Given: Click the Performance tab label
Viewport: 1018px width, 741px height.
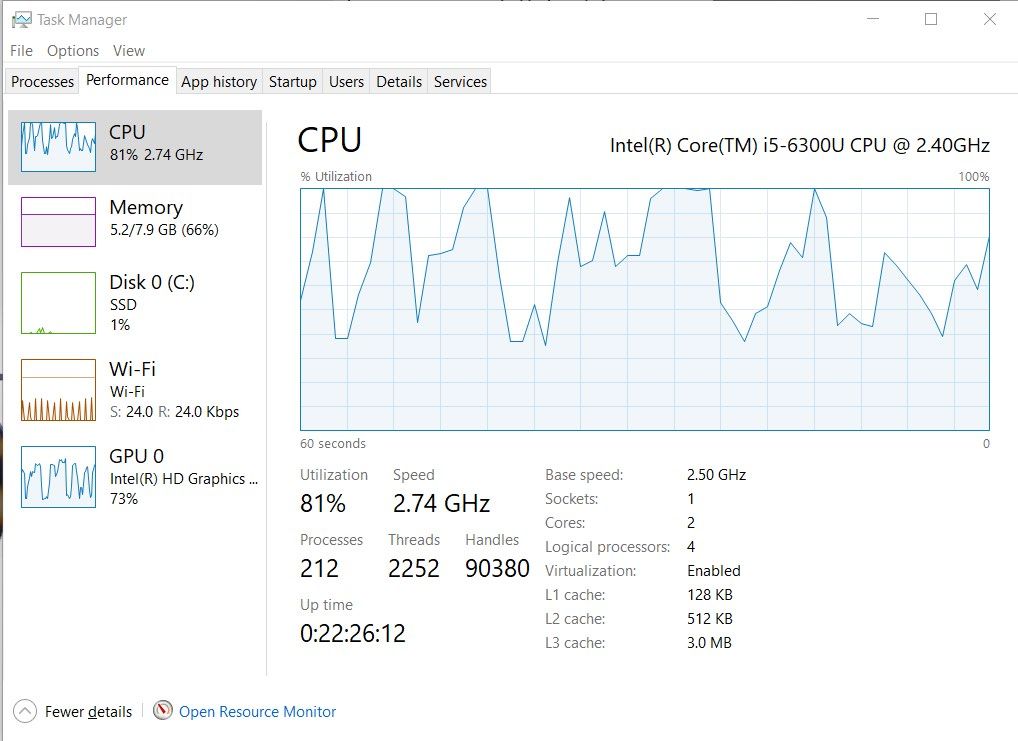Looking at the screenshot, I should pyautogui.click(x=127, y=80).
